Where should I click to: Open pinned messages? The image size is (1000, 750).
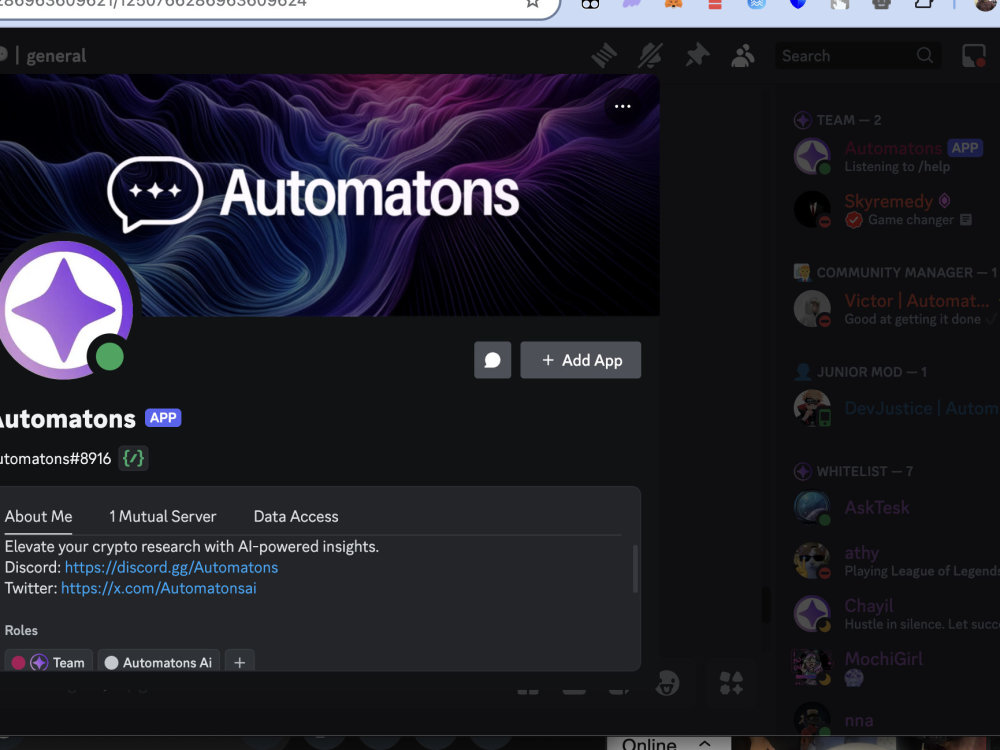(696, 56)
